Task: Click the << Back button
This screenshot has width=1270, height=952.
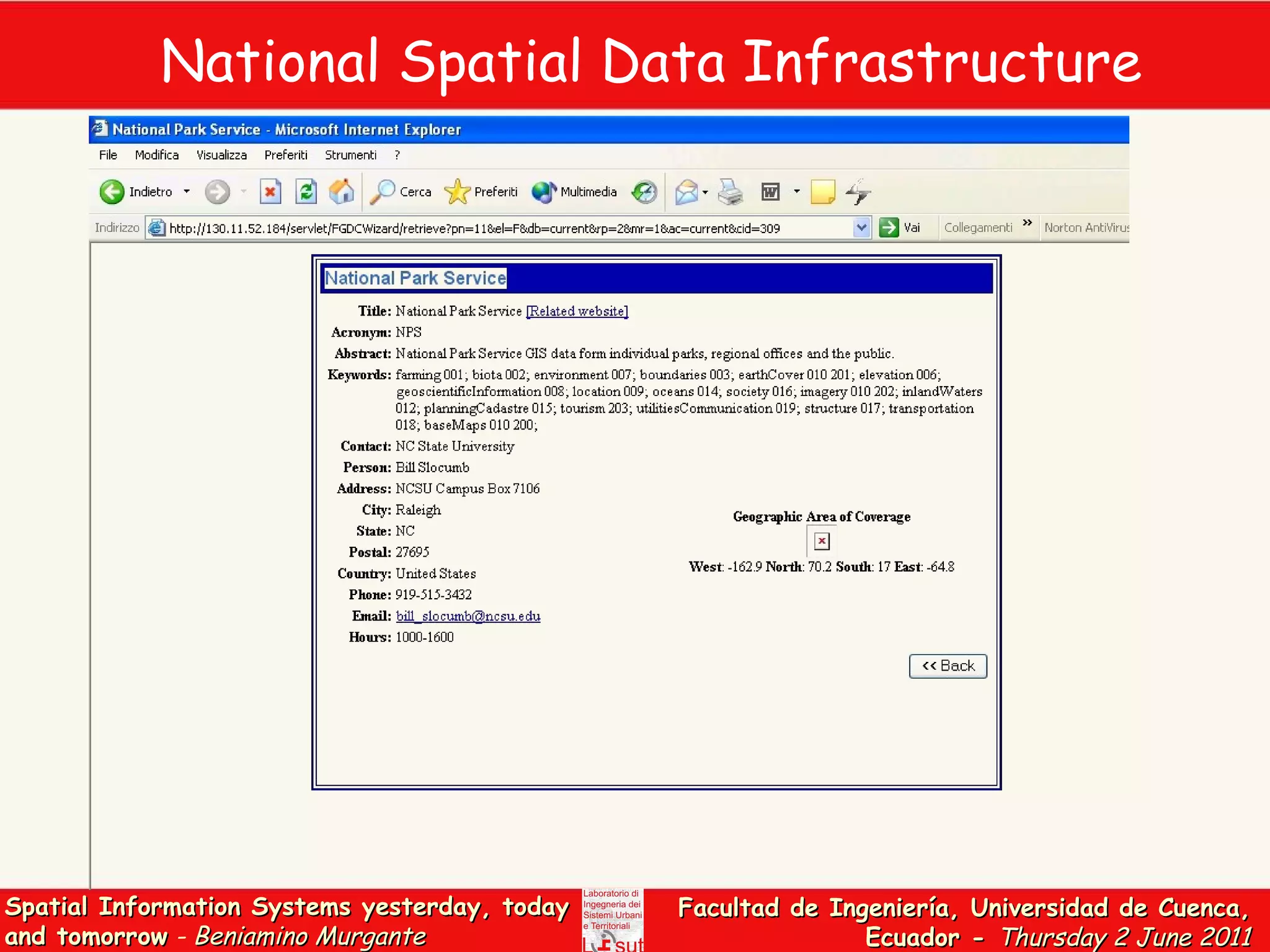Action: coord(948,666)
